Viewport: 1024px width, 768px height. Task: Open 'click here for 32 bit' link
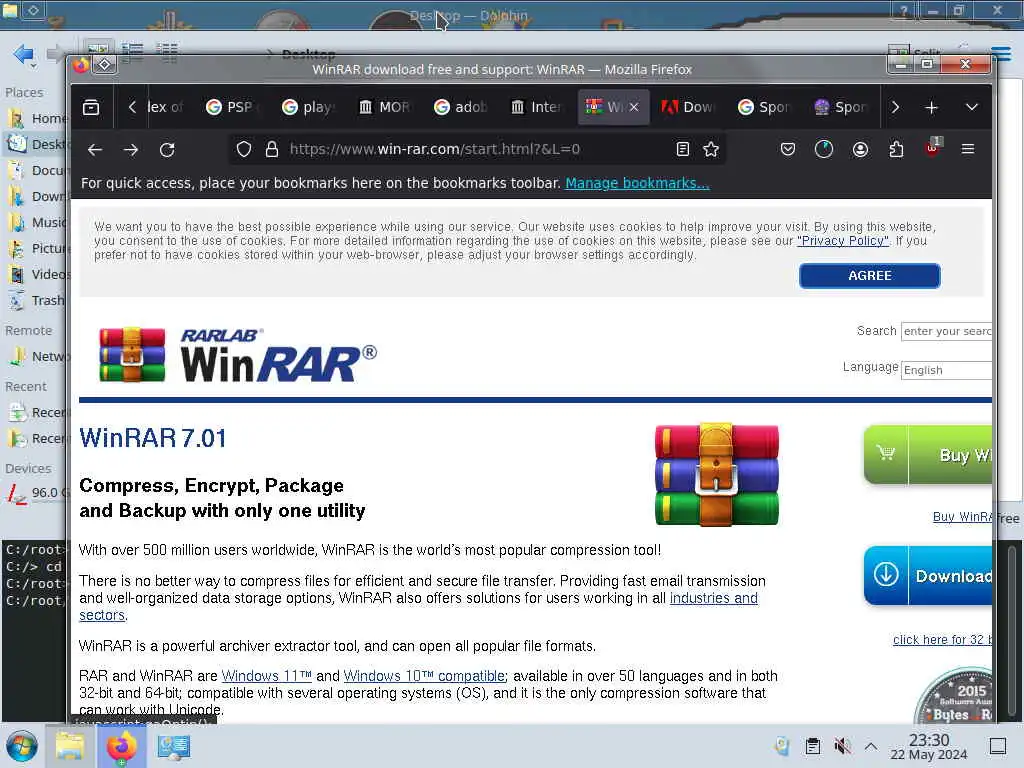pyautogui.click(x=942, y=640)
